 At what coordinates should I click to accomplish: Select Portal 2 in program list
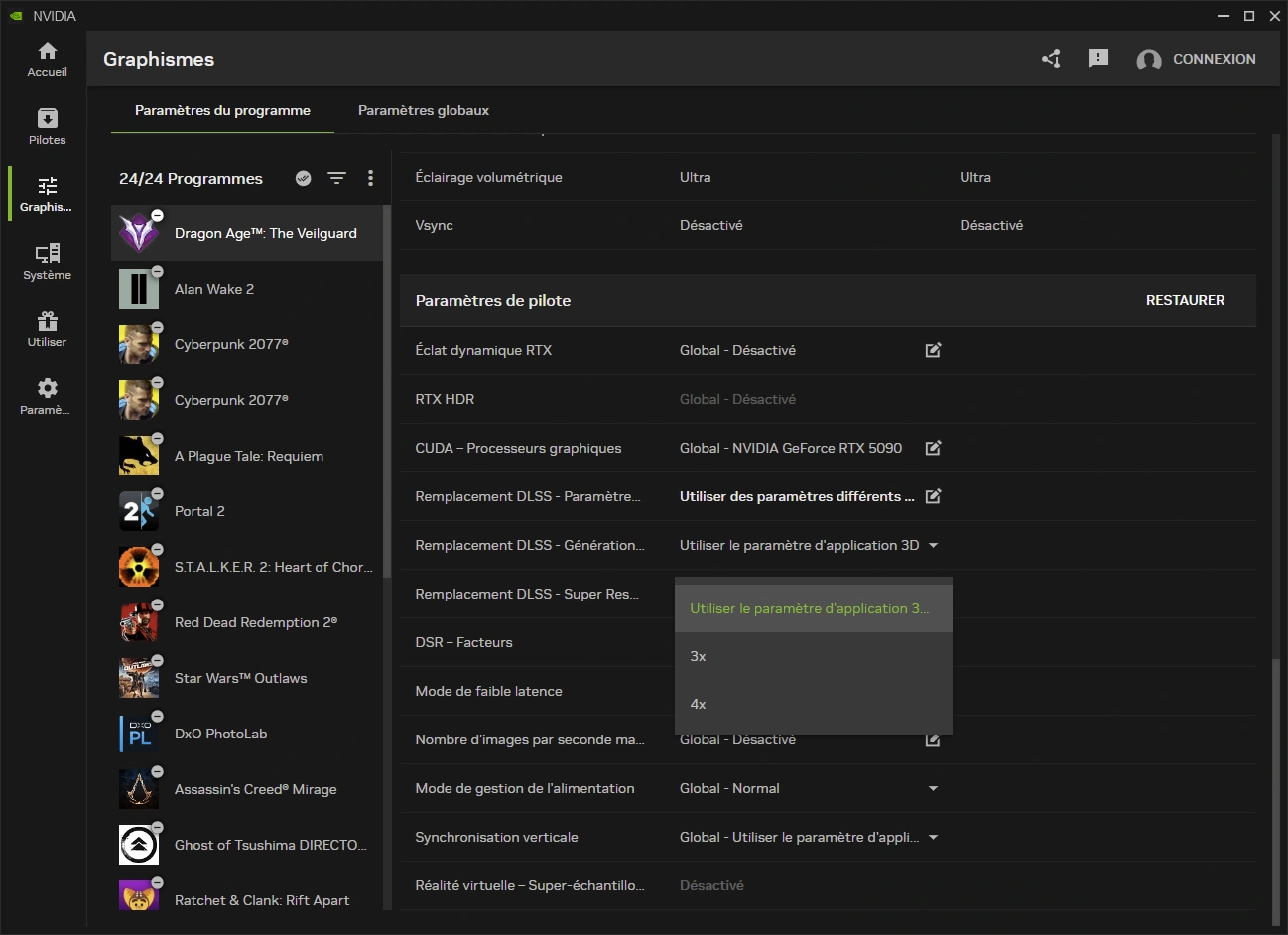pos(247,511)
